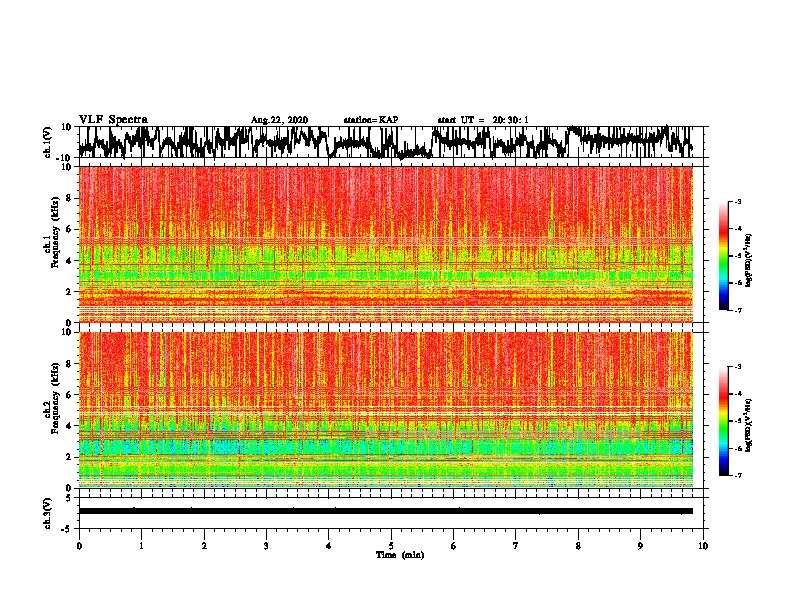
Task: Click the time axis tick label "10"
Action: pyautogui.click(x=703, y=546)
